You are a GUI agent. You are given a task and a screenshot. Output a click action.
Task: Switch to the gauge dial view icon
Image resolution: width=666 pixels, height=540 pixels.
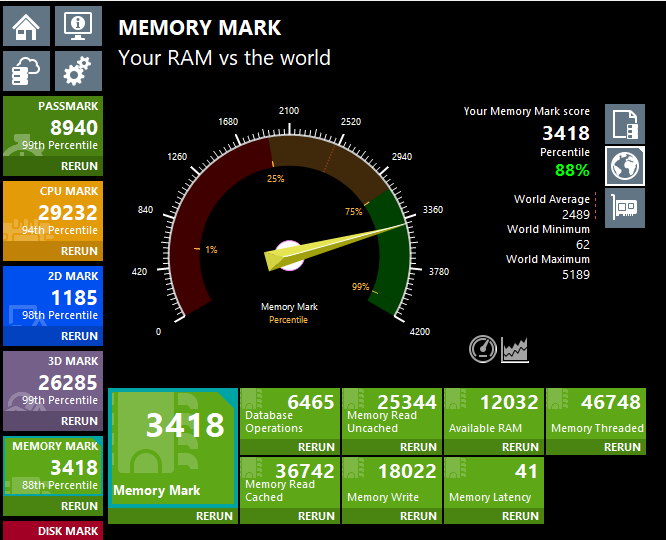point(483,349)
